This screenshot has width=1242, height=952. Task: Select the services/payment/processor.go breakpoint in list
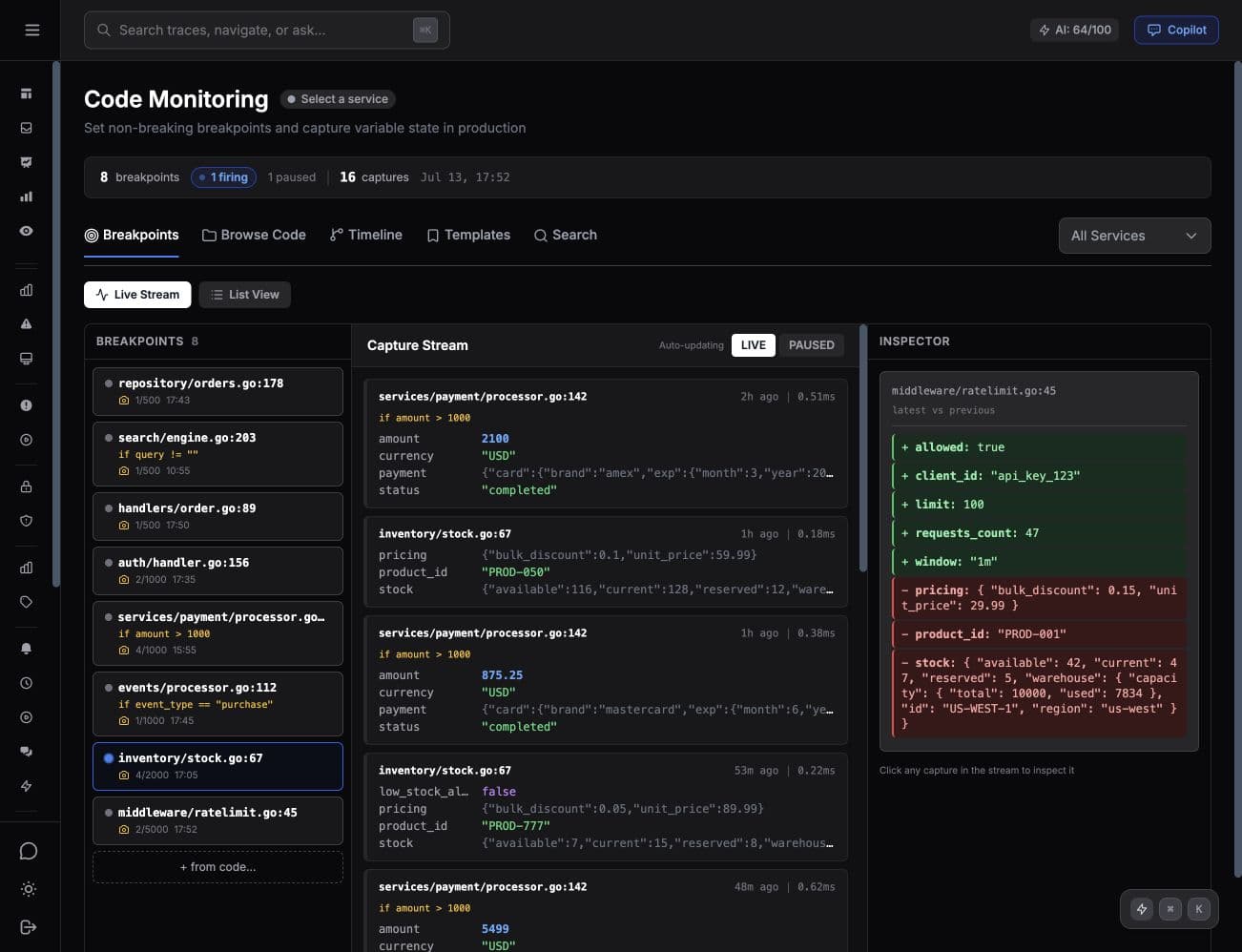[x=217, y=633]
